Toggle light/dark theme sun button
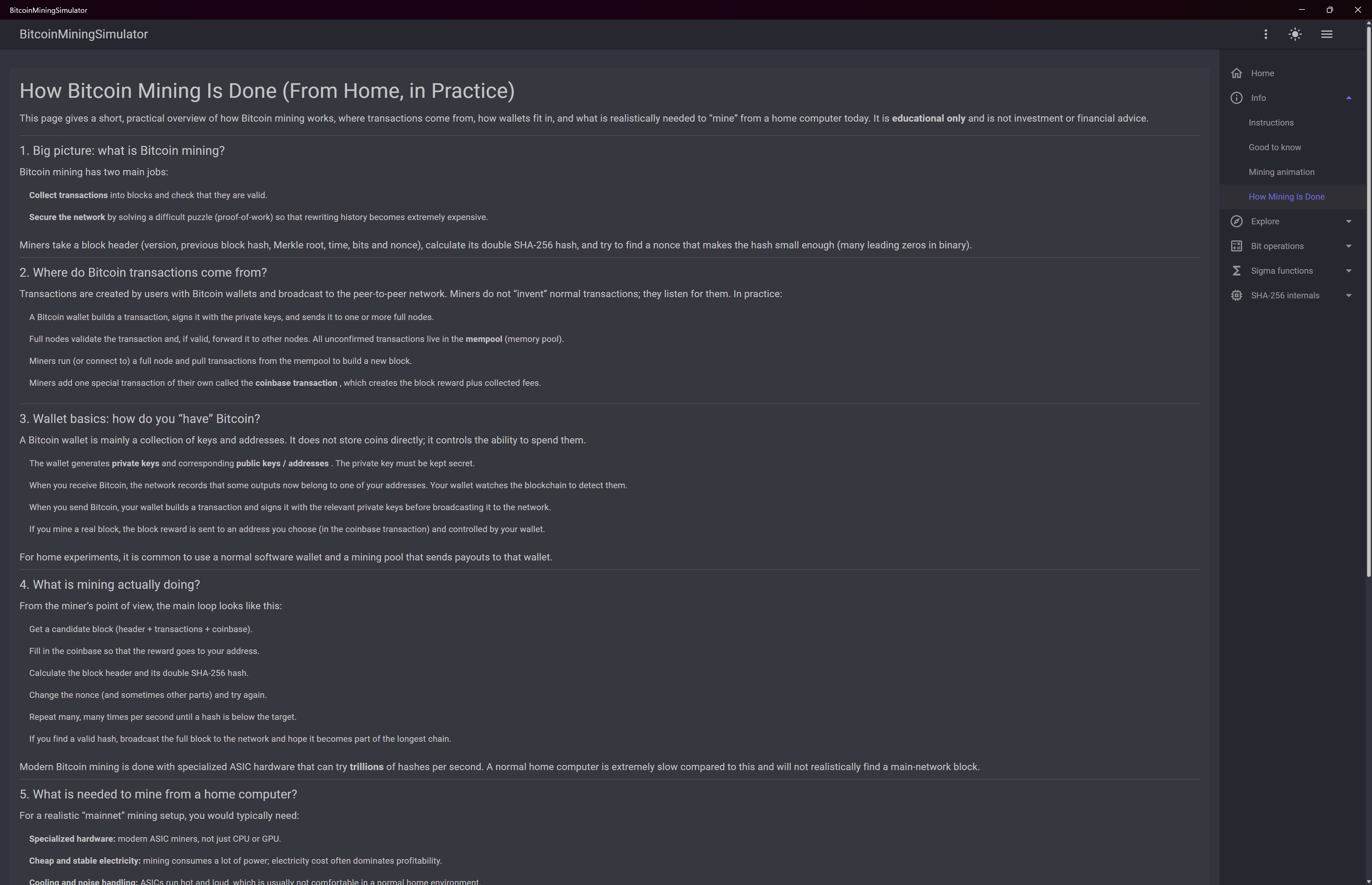1372x885 pixels. (x=1295, y=34)
